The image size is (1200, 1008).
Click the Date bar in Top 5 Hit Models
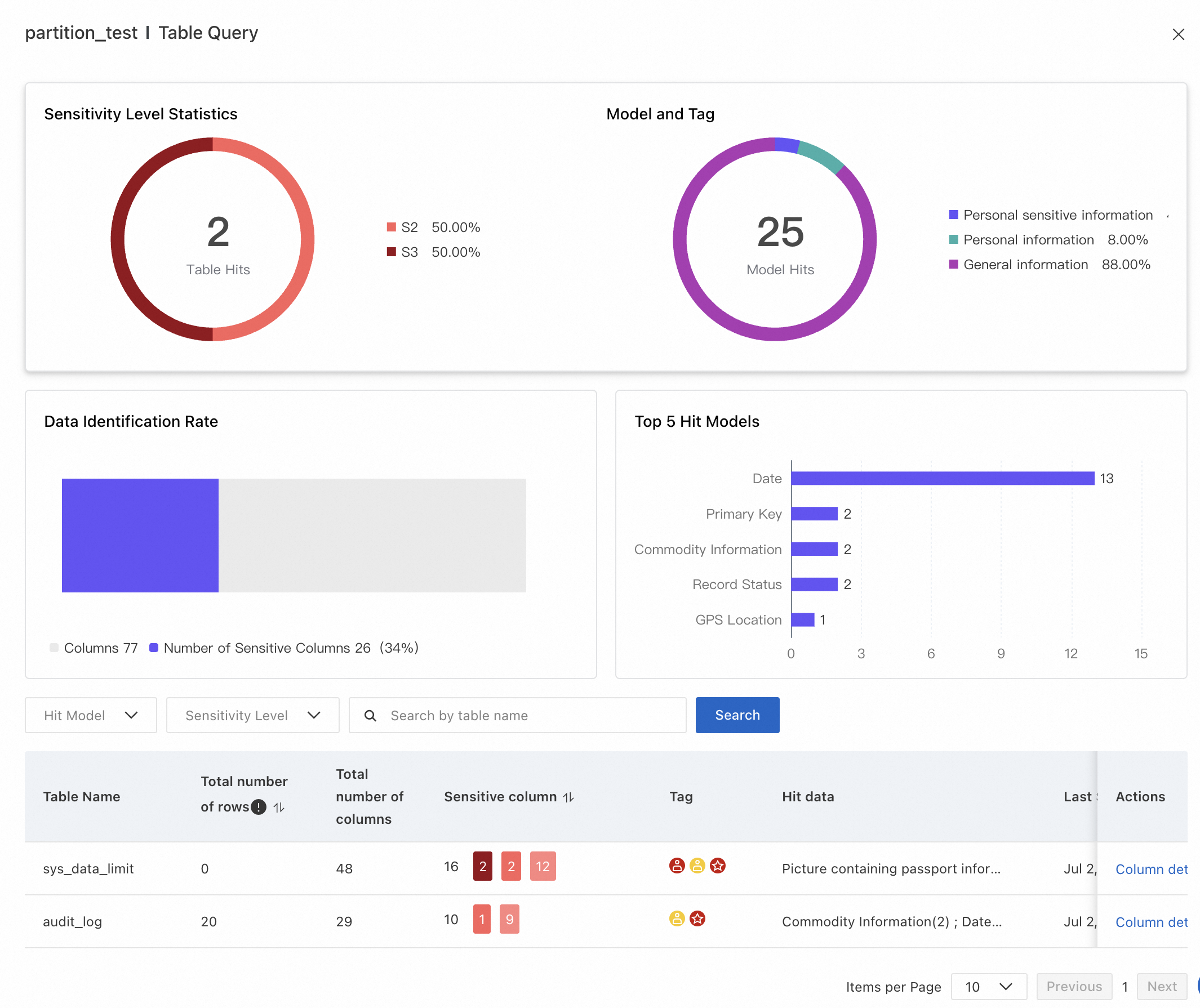click(x=942, y=478)
